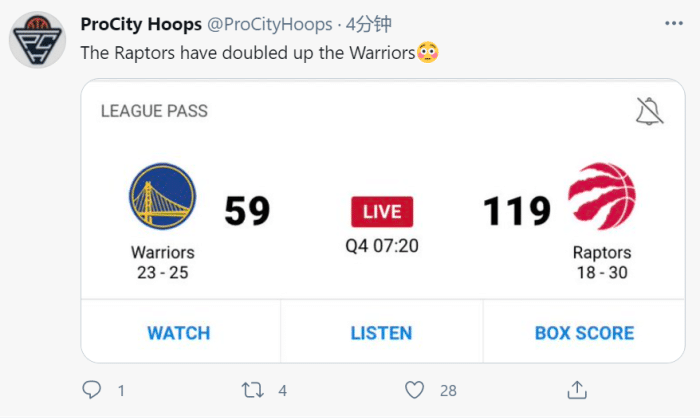Select the LISTEN option
The height and width of the screenshot is (420, 700).
coord(381,333)
